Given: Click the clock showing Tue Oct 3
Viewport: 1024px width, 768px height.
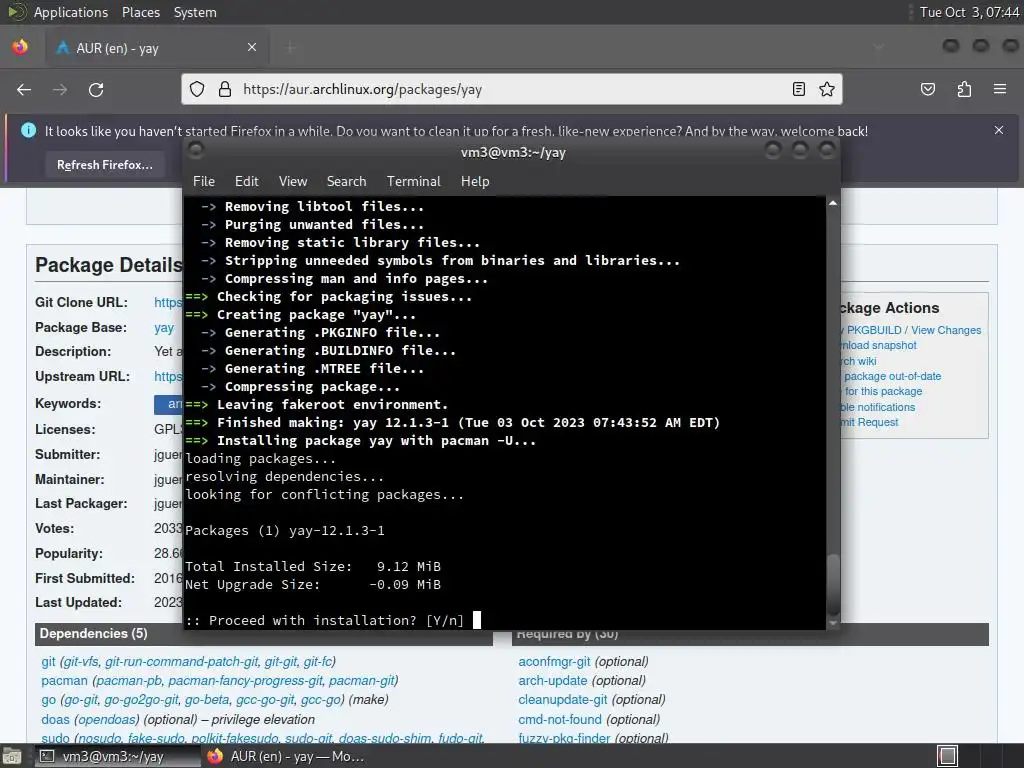Looking at the screenshot, I should pyautogui.click(x=969, y=12).
